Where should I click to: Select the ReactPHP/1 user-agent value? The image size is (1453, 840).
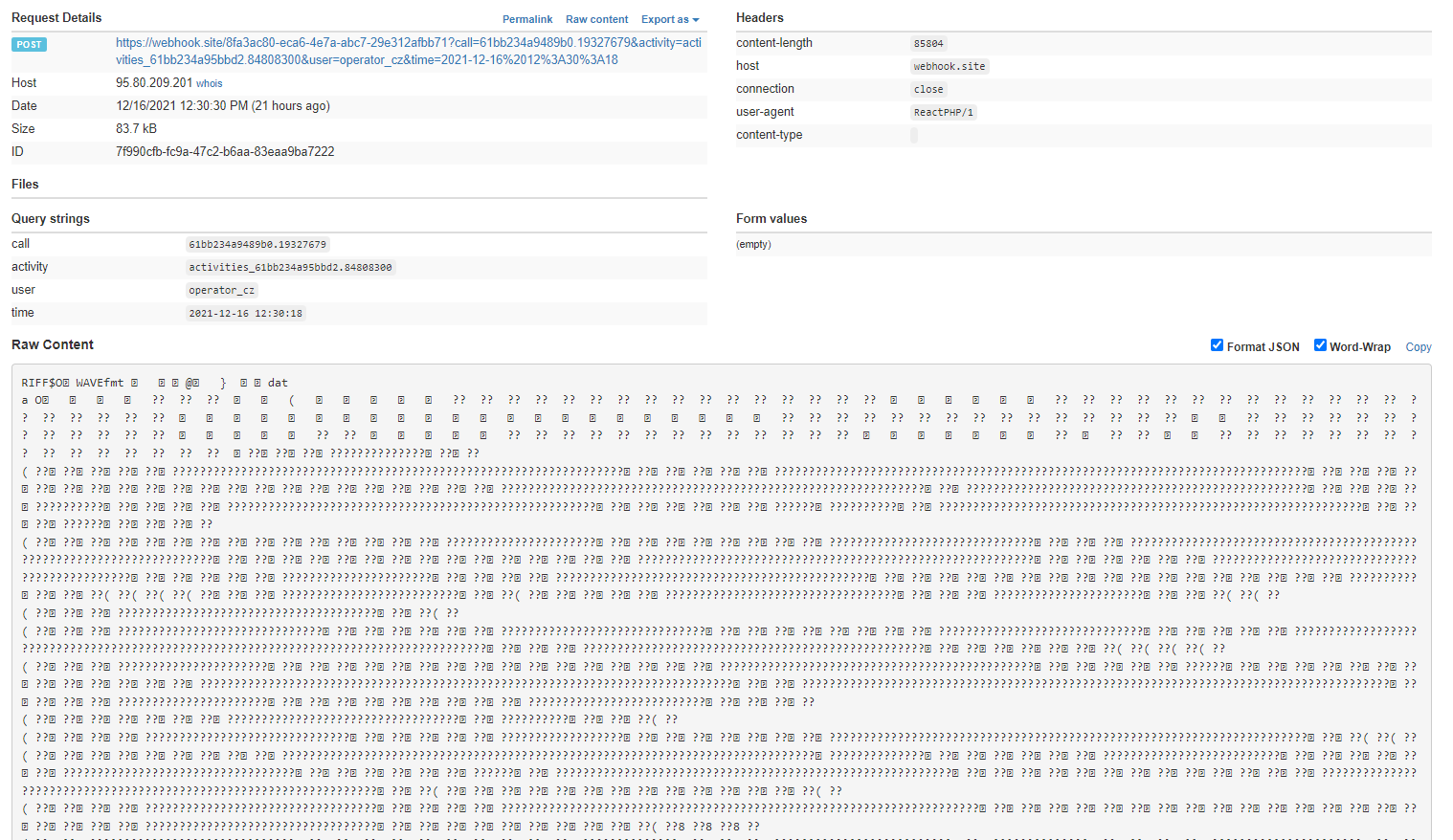pyautogui.click(x=943, y=112)
